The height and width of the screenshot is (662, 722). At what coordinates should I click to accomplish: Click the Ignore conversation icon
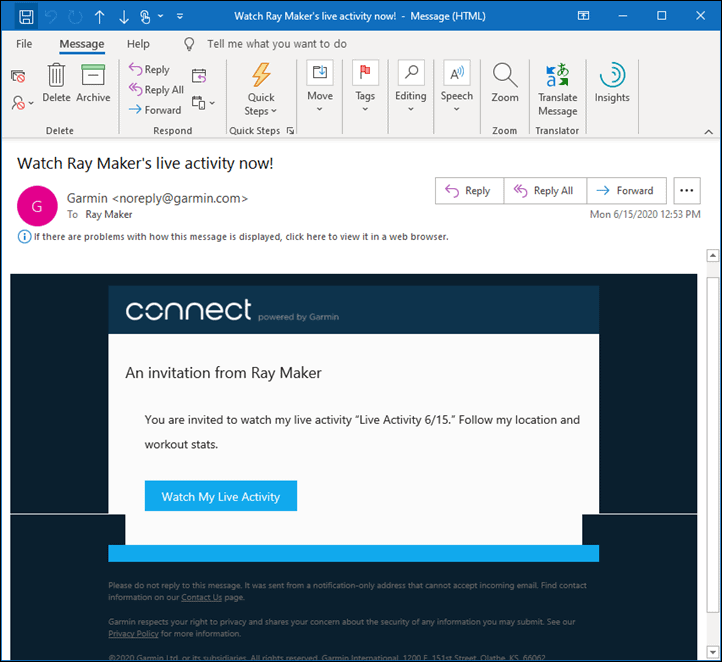coord(18,76)
